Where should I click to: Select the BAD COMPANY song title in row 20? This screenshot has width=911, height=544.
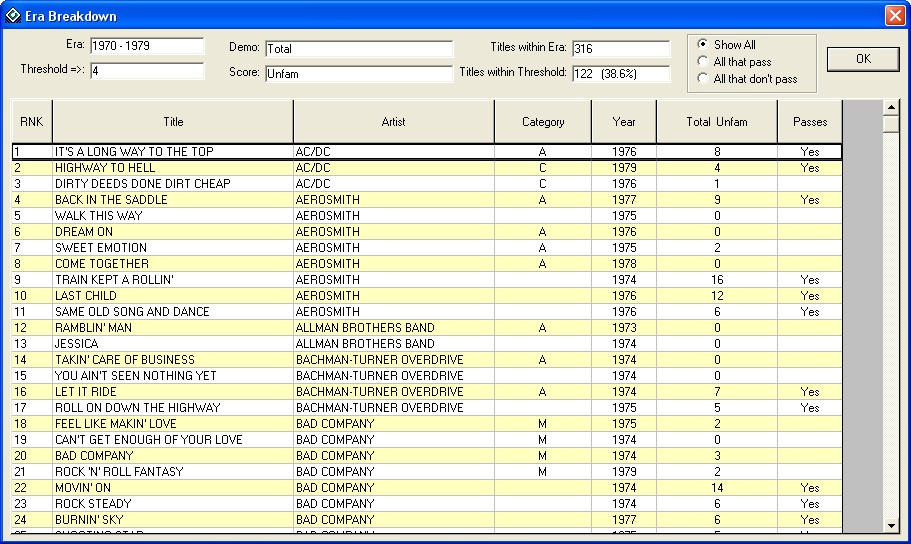pos(94,456)
